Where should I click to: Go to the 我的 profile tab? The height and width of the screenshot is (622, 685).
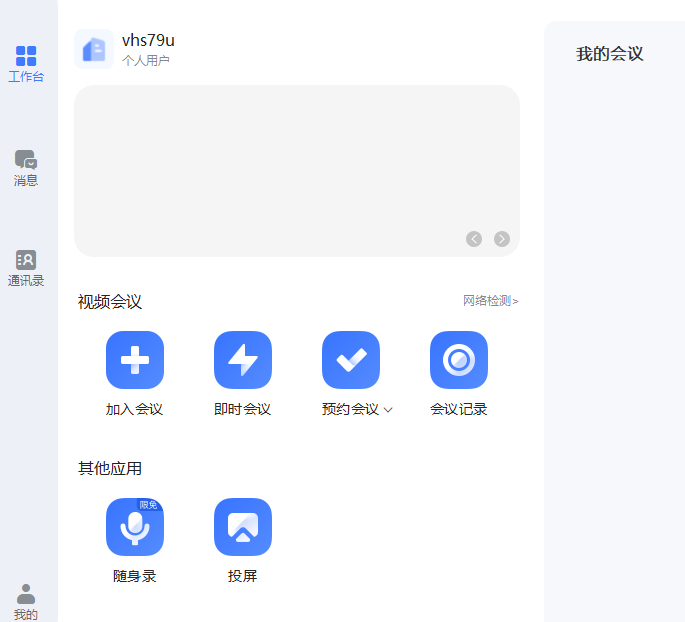point(26,602)
